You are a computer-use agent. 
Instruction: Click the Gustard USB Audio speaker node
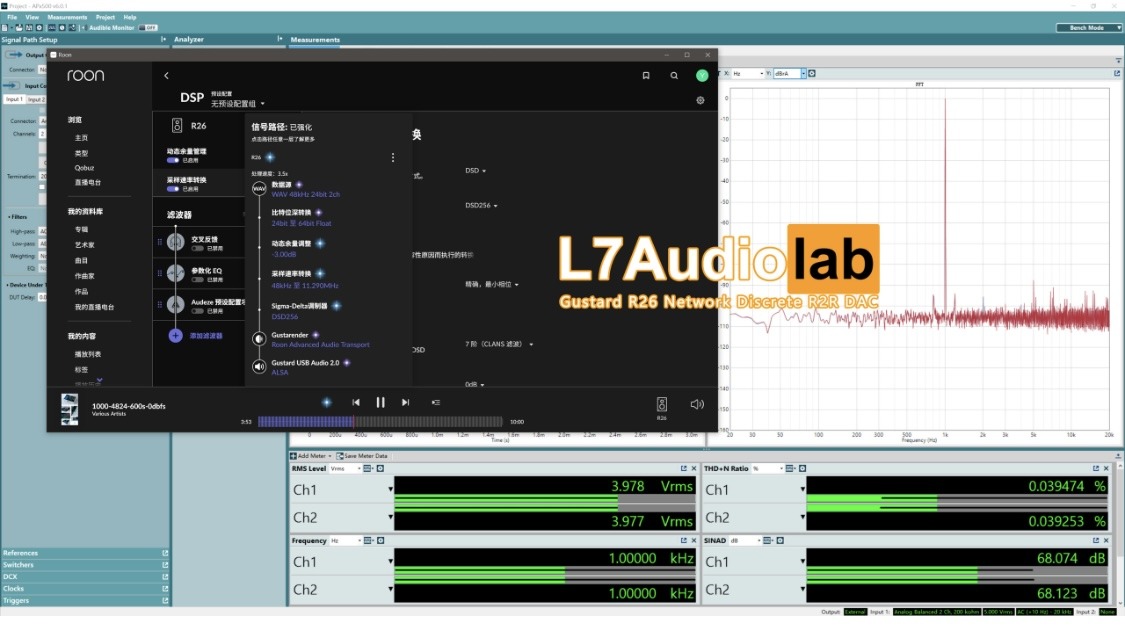point(259,366)
